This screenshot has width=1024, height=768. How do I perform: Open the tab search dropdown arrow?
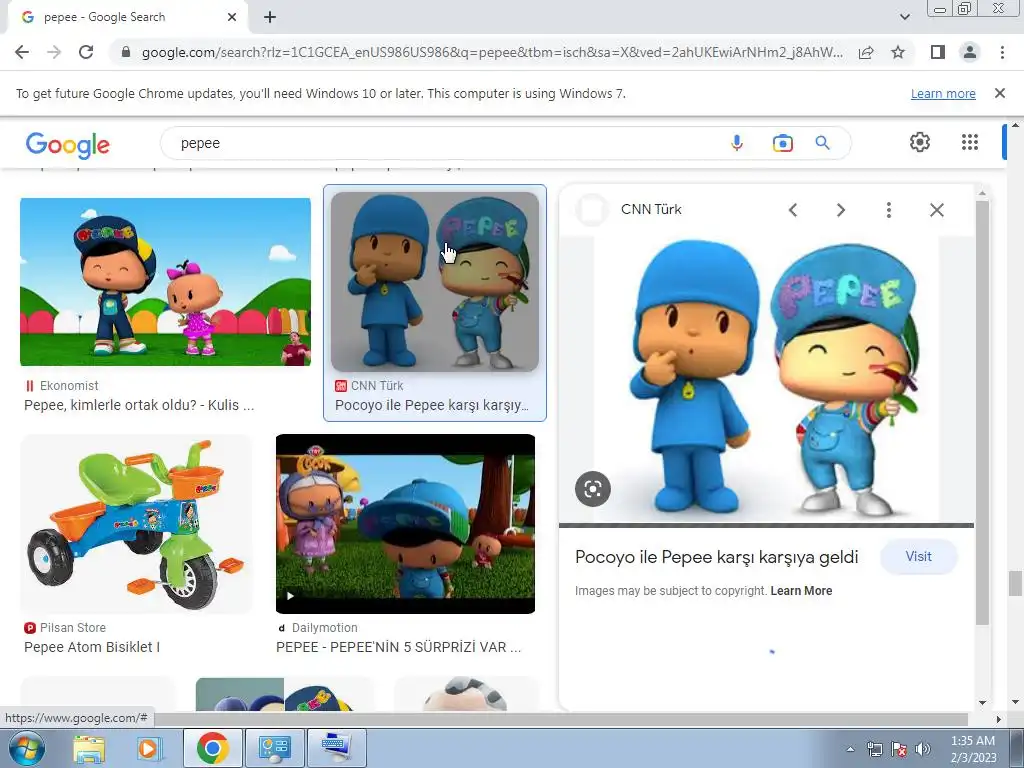[x=904, y=17]
